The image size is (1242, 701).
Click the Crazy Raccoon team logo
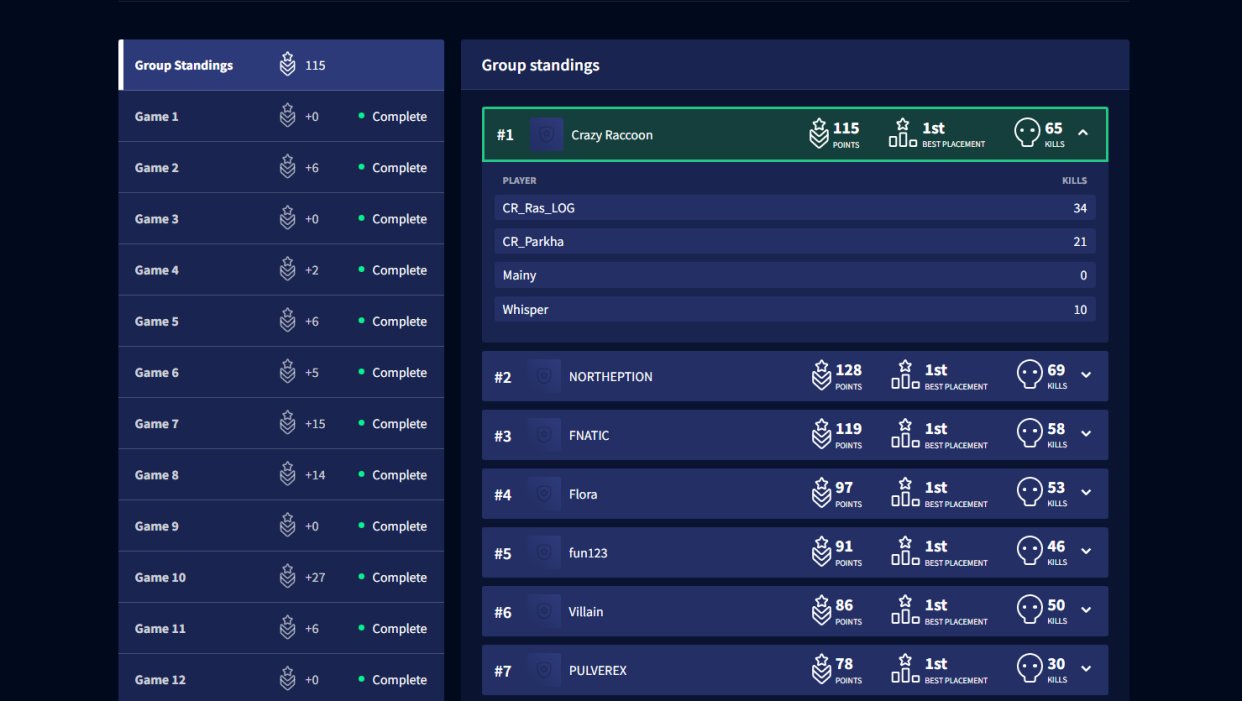point(547,134)
